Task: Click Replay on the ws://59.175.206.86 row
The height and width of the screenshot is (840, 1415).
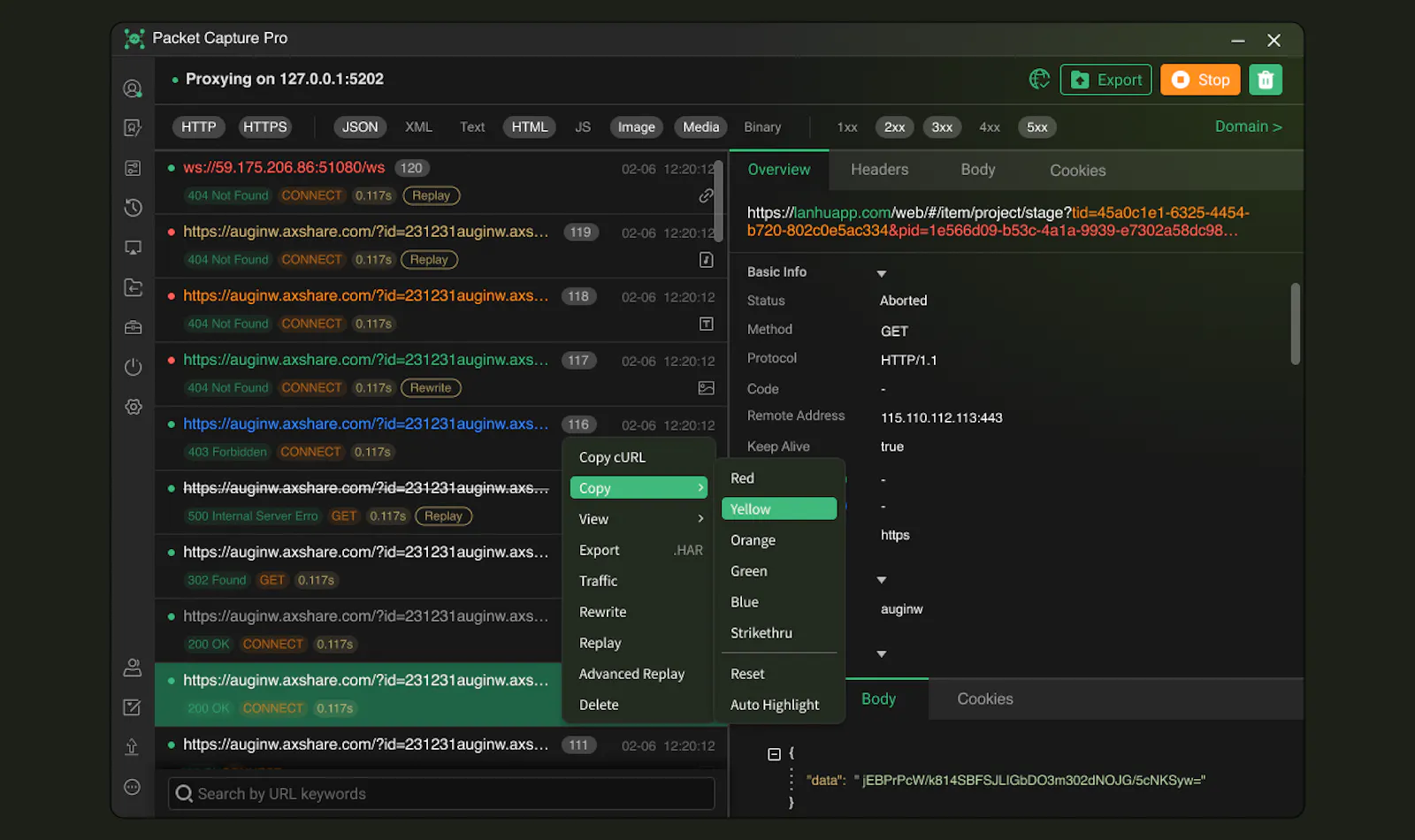Action: tap(432, 195)
